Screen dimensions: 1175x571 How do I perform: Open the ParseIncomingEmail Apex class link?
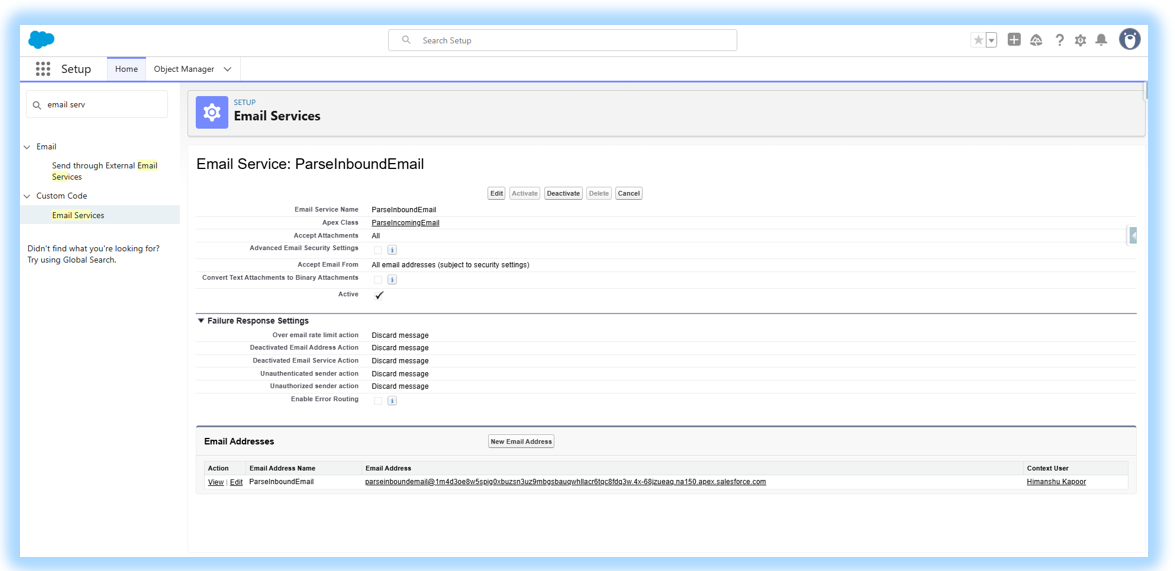point(405,223)
